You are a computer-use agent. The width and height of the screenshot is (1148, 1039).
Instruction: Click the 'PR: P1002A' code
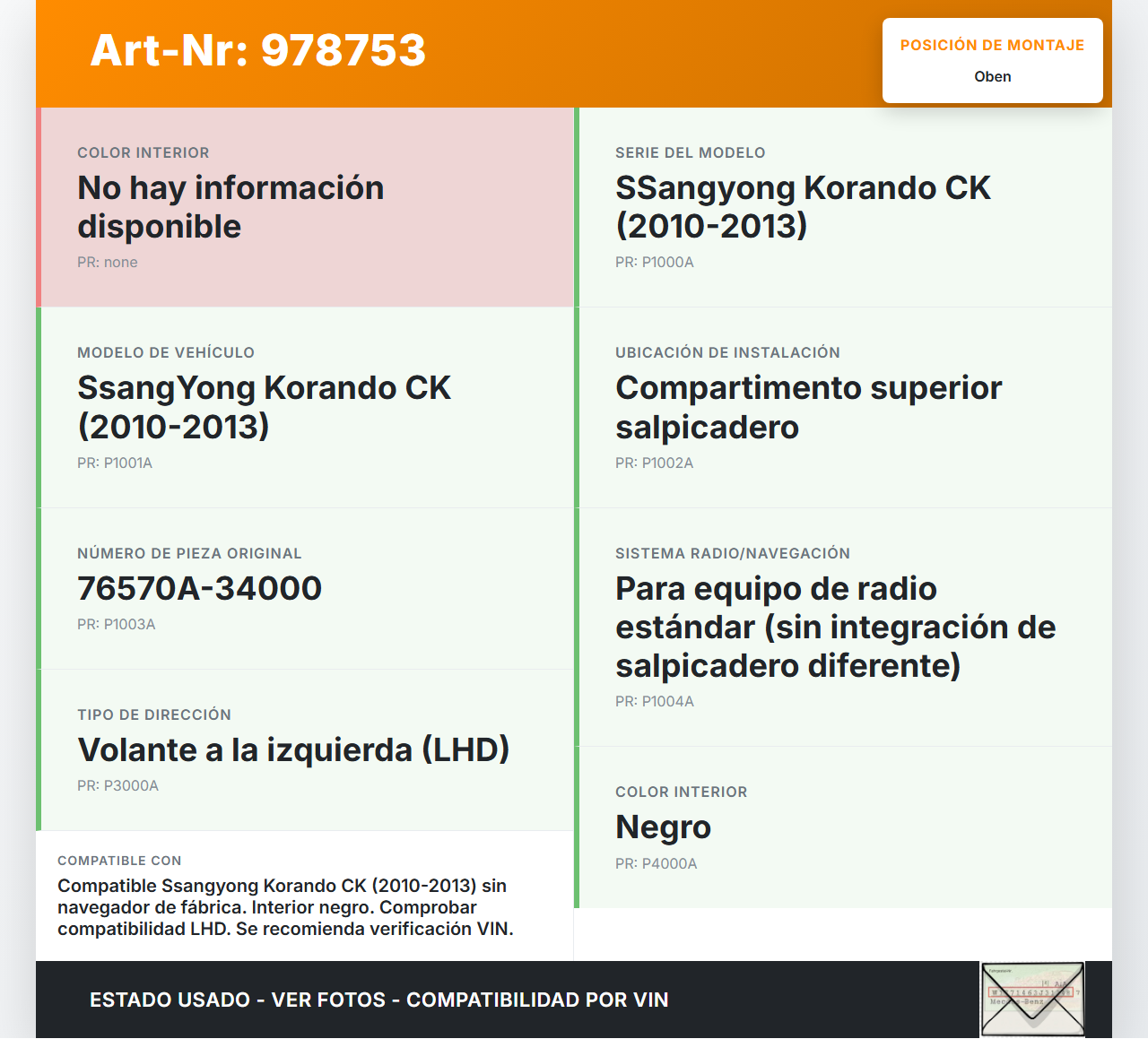coord(655,463)
